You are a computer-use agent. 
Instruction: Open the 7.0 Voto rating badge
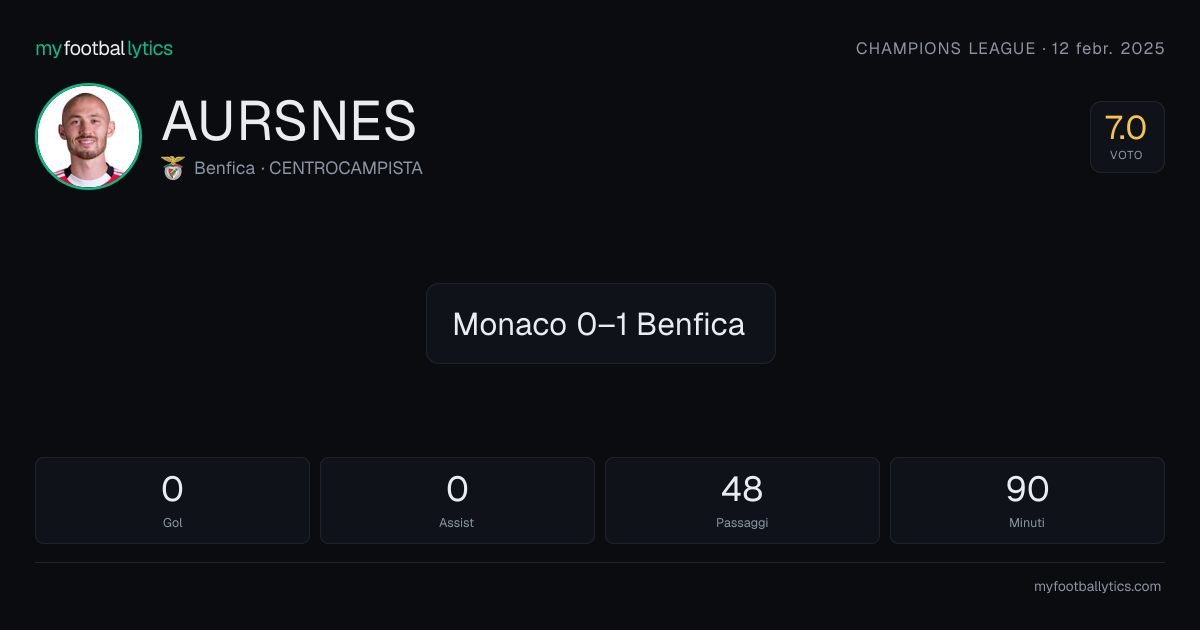1127,137
